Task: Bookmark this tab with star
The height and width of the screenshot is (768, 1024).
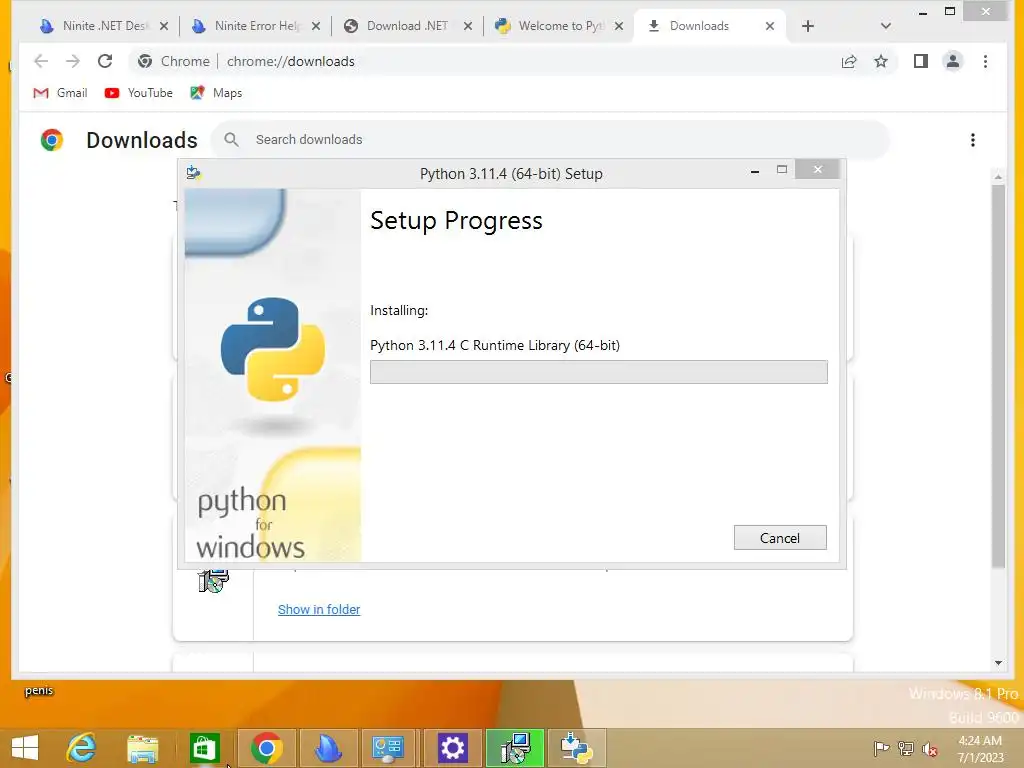Action: click(x=881, y=61)
